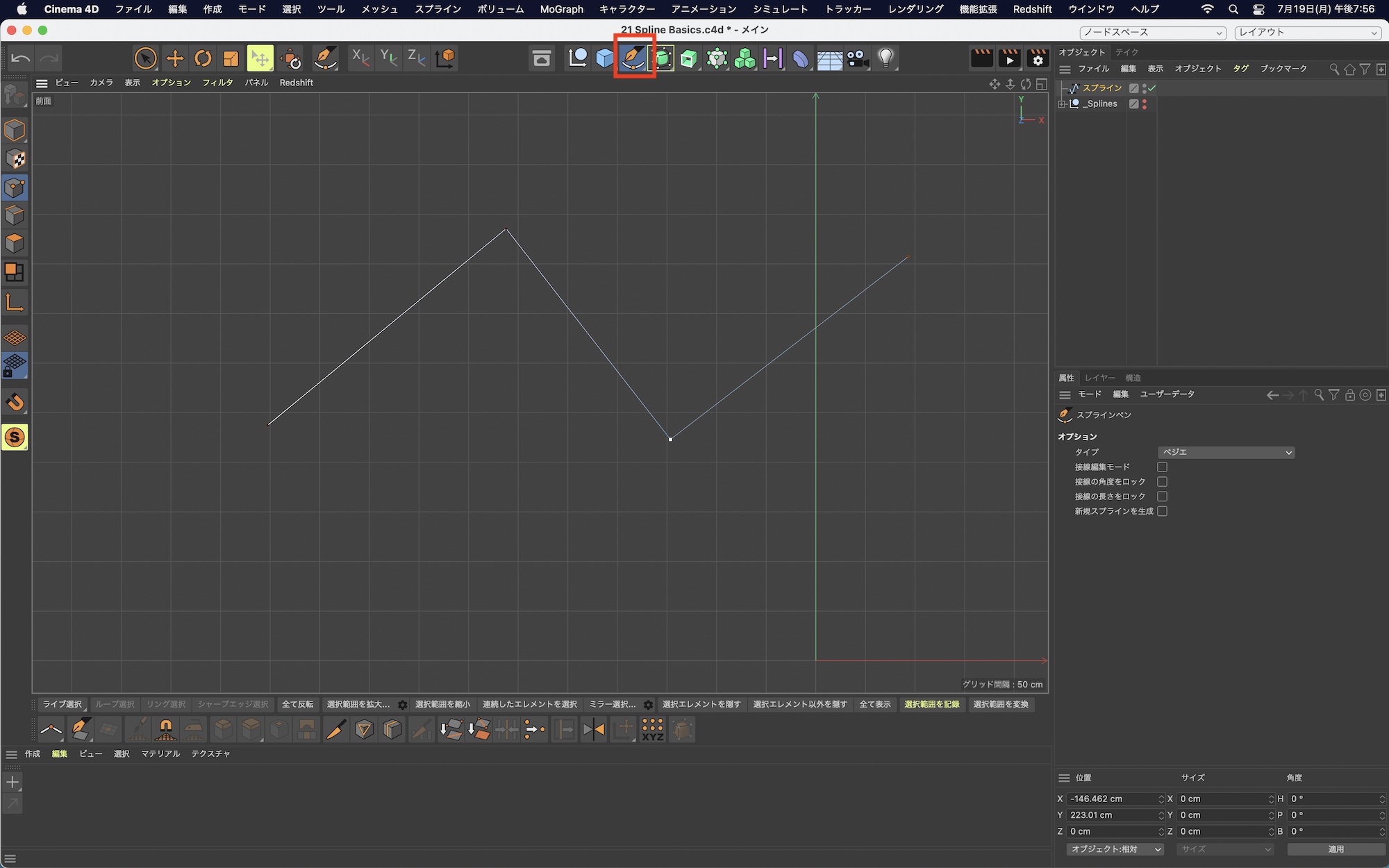Select the Move tool icon
Viewport: 1389px width, 868px height.
coord(175,58)
